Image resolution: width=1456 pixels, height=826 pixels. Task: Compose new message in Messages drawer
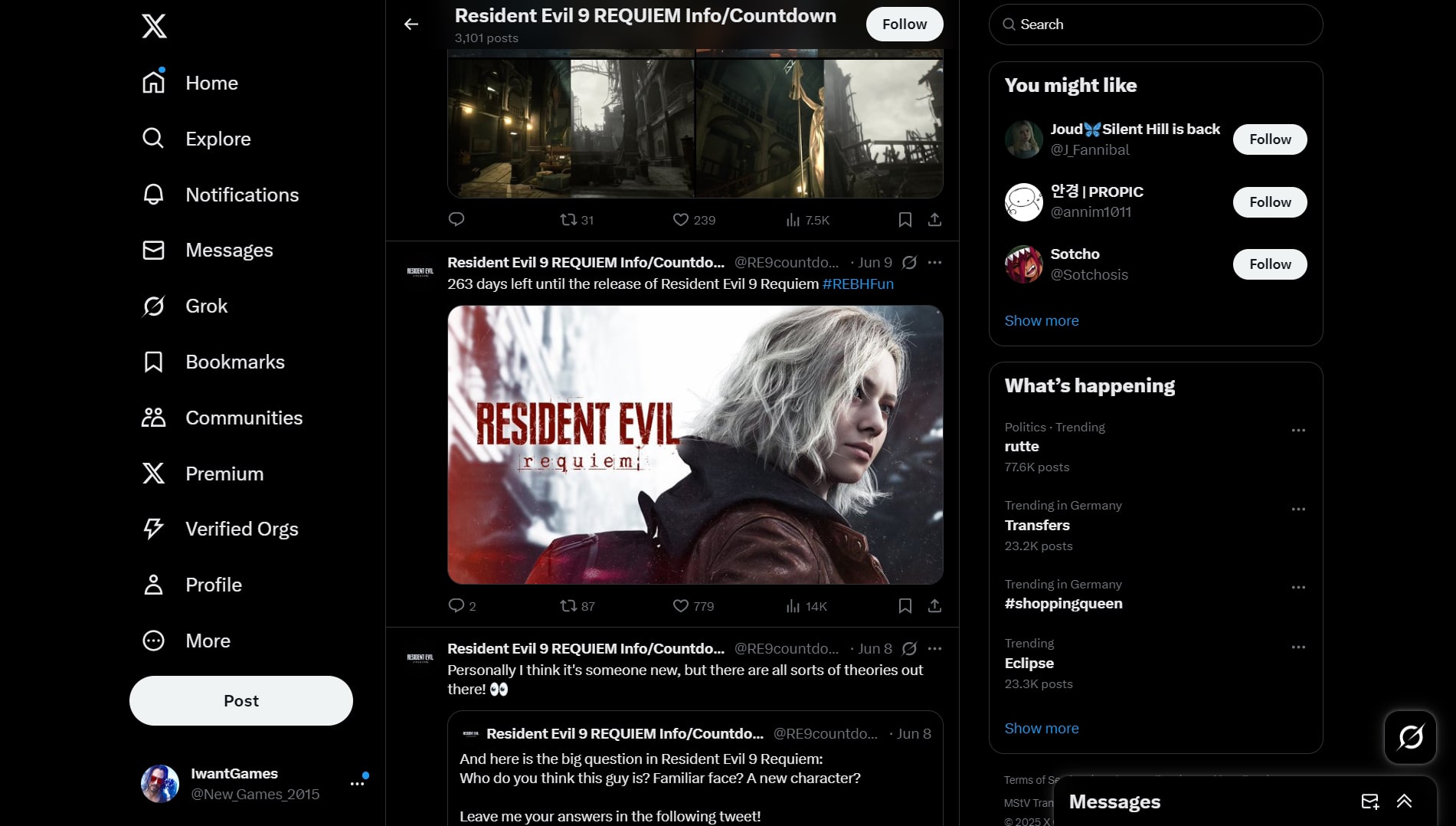[x=1370, y=801]
